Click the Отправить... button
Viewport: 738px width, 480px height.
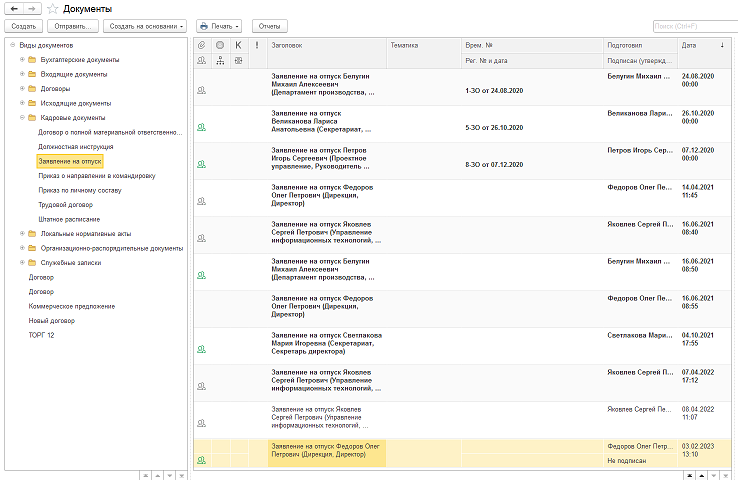72,26
